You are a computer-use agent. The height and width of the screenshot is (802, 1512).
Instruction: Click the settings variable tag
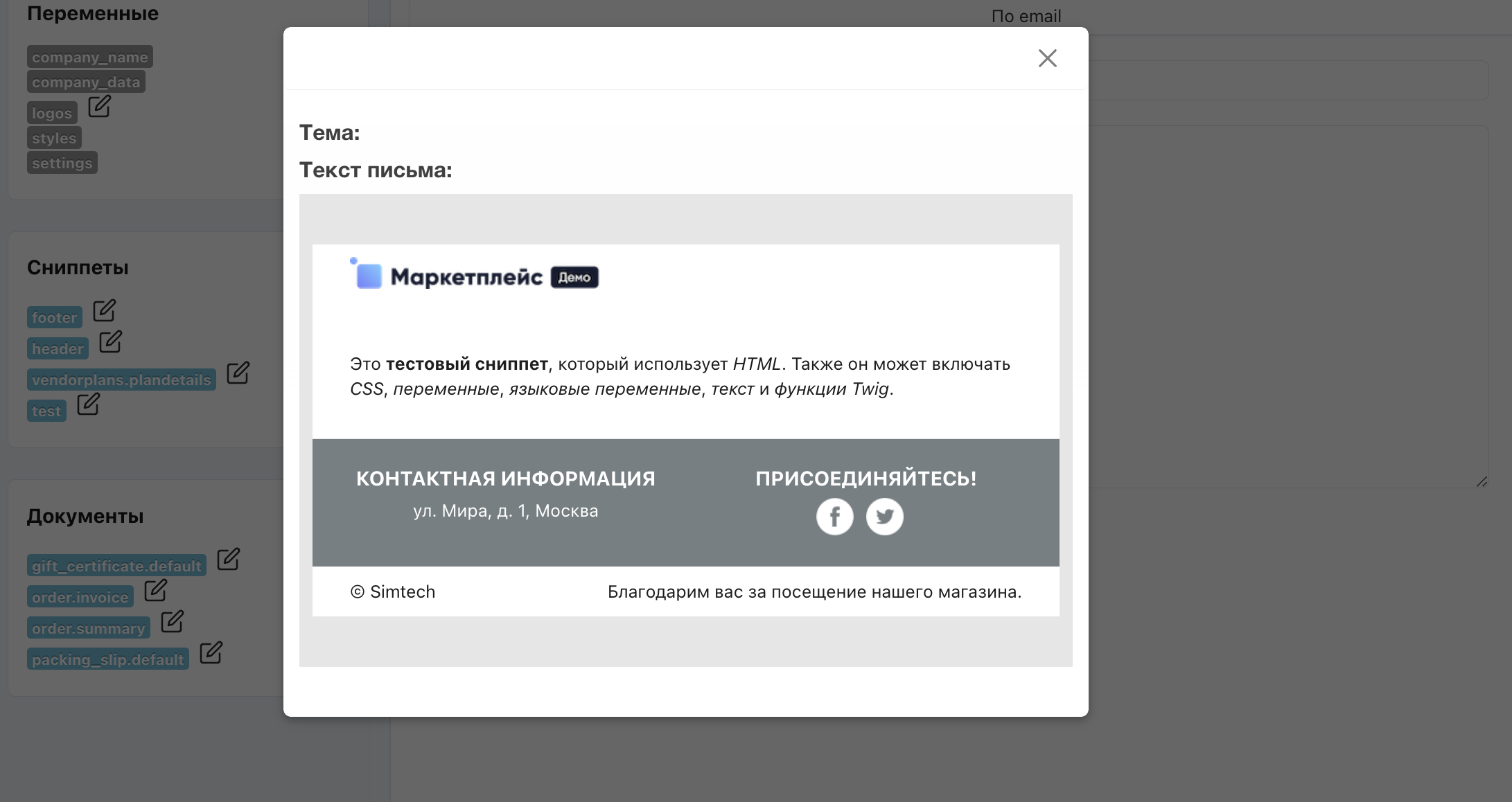tap(62, 163)
